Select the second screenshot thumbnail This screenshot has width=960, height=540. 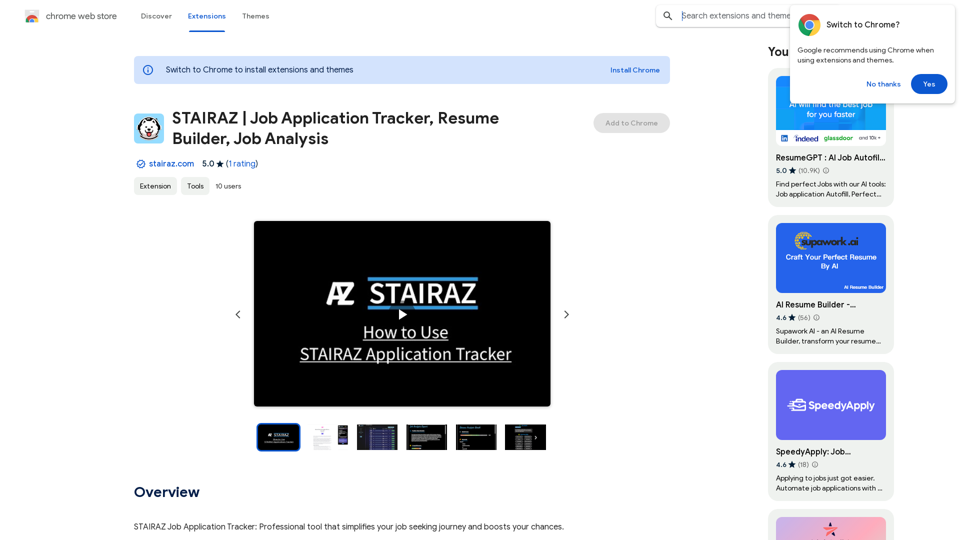coord(329,437)
